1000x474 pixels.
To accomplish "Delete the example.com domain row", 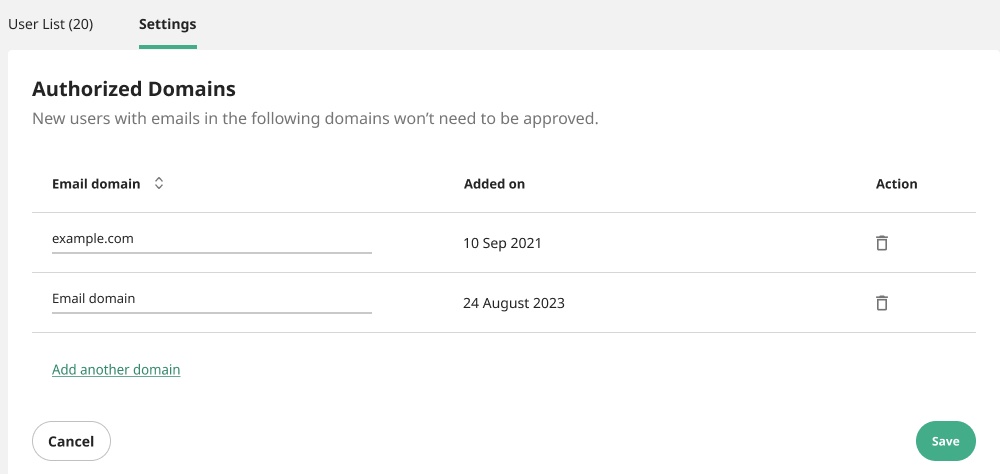I will pos(881,242).
